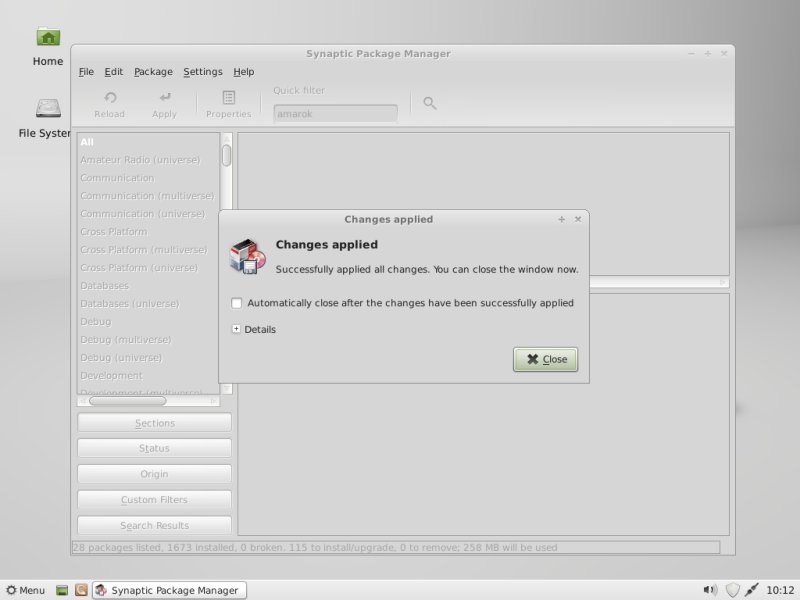Click the magnifier Search icon
800x600 pixels.
pyautogui.click(x=430, y=104)
